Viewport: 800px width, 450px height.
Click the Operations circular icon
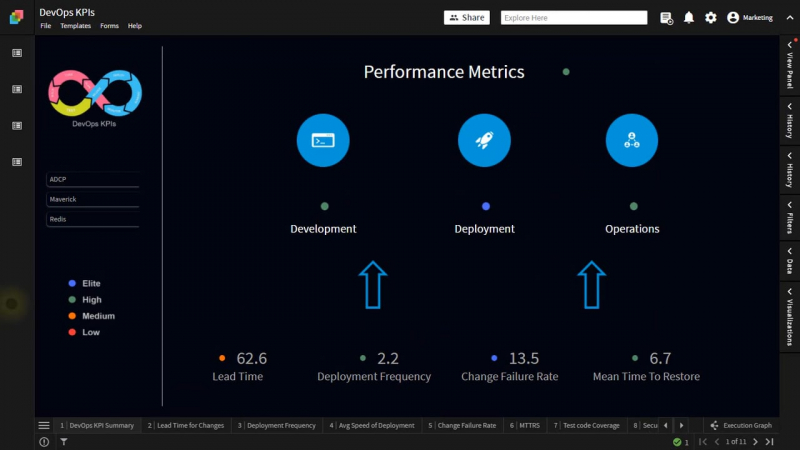point(632,141)
